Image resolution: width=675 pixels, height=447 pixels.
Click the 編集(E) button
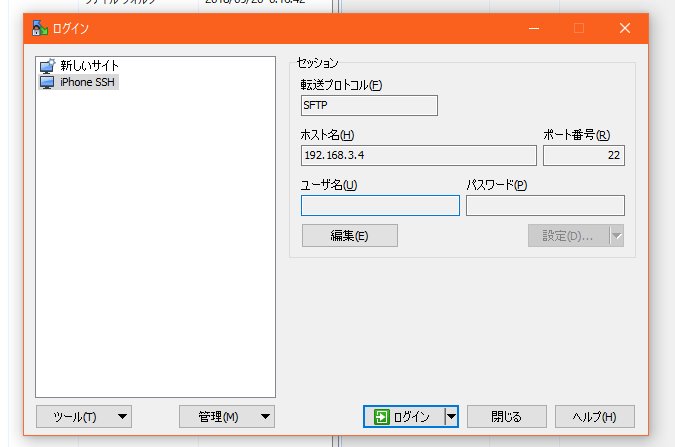coord(350,236)
